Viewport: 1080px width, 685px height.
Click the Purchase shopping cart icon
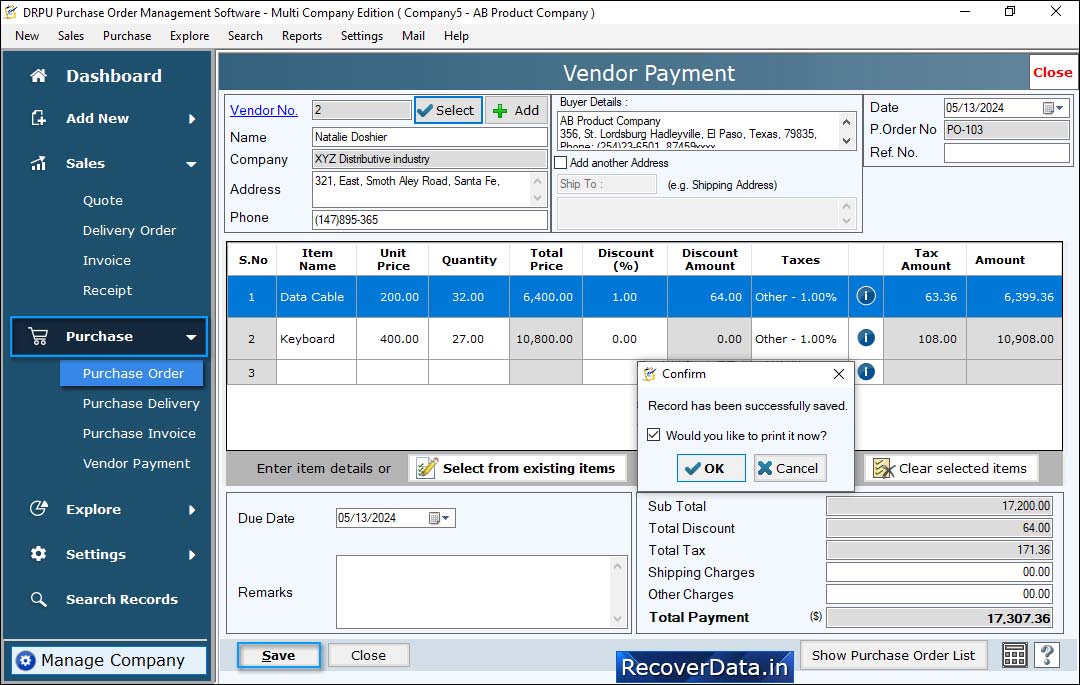tap(39, 336)
